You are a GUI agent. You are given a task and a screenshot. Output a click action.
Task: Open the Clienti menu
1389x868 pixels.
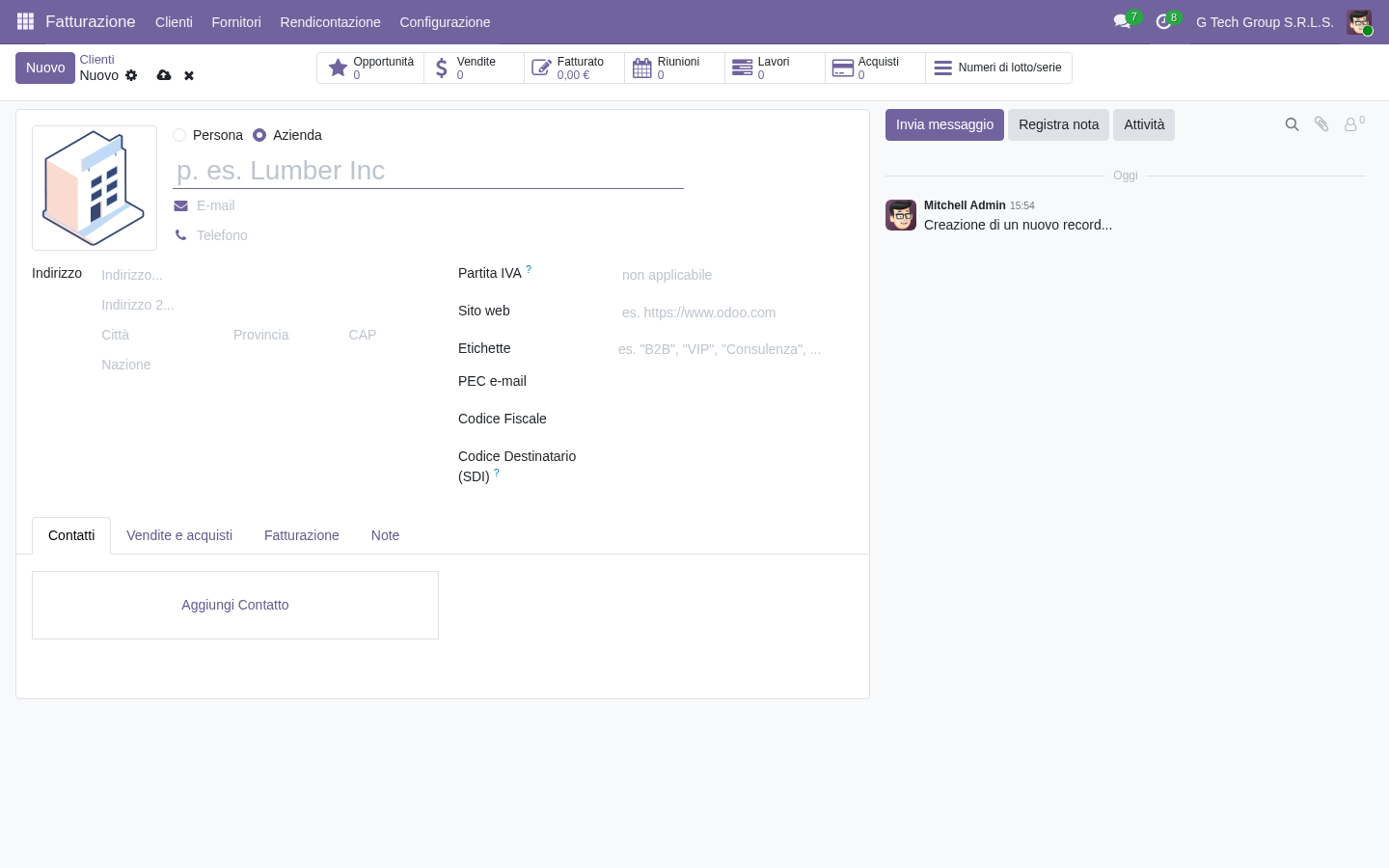[174, 22]
